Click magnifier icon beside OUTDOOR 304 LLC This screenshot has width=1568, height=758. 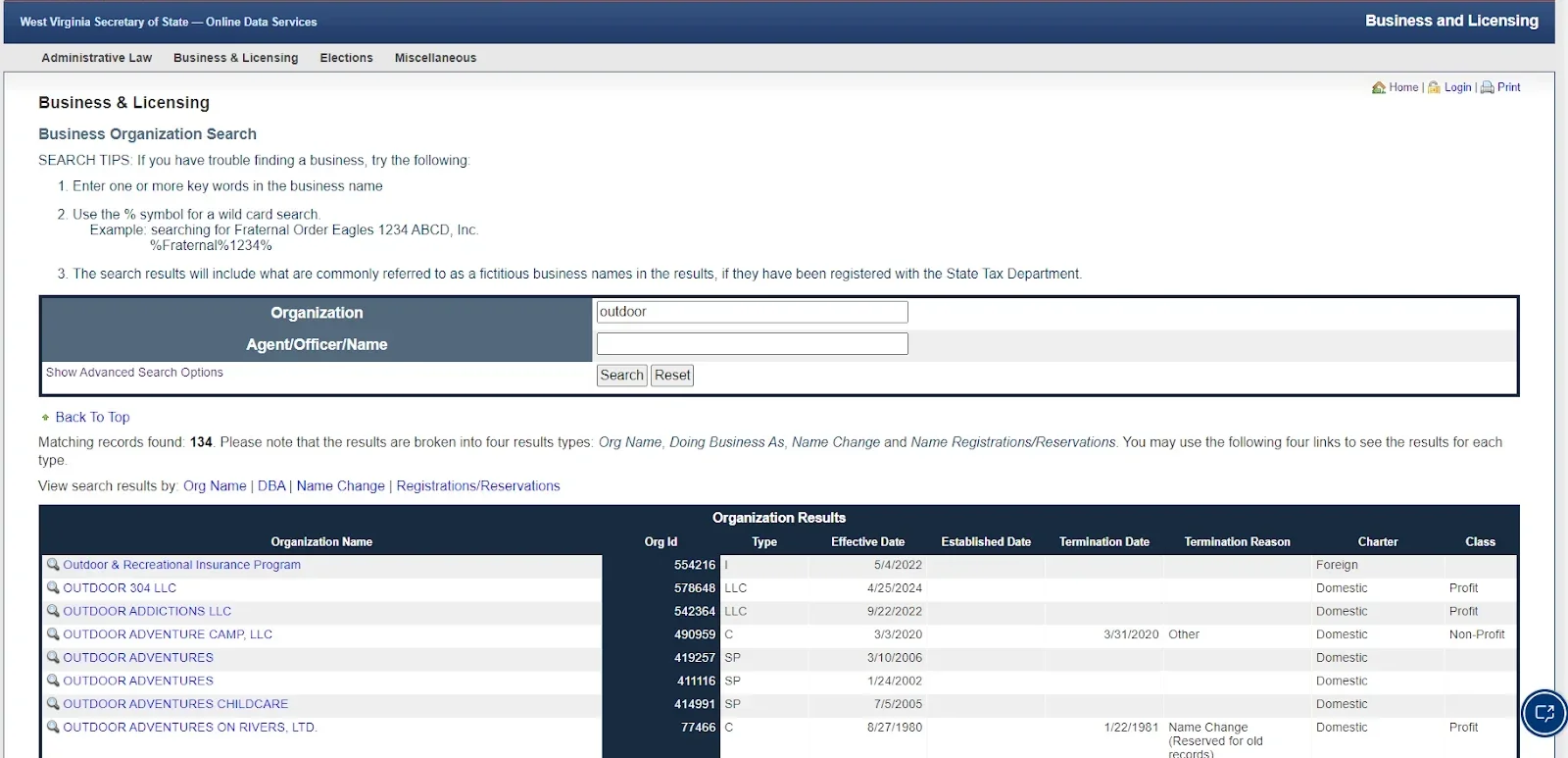point(53,588)
